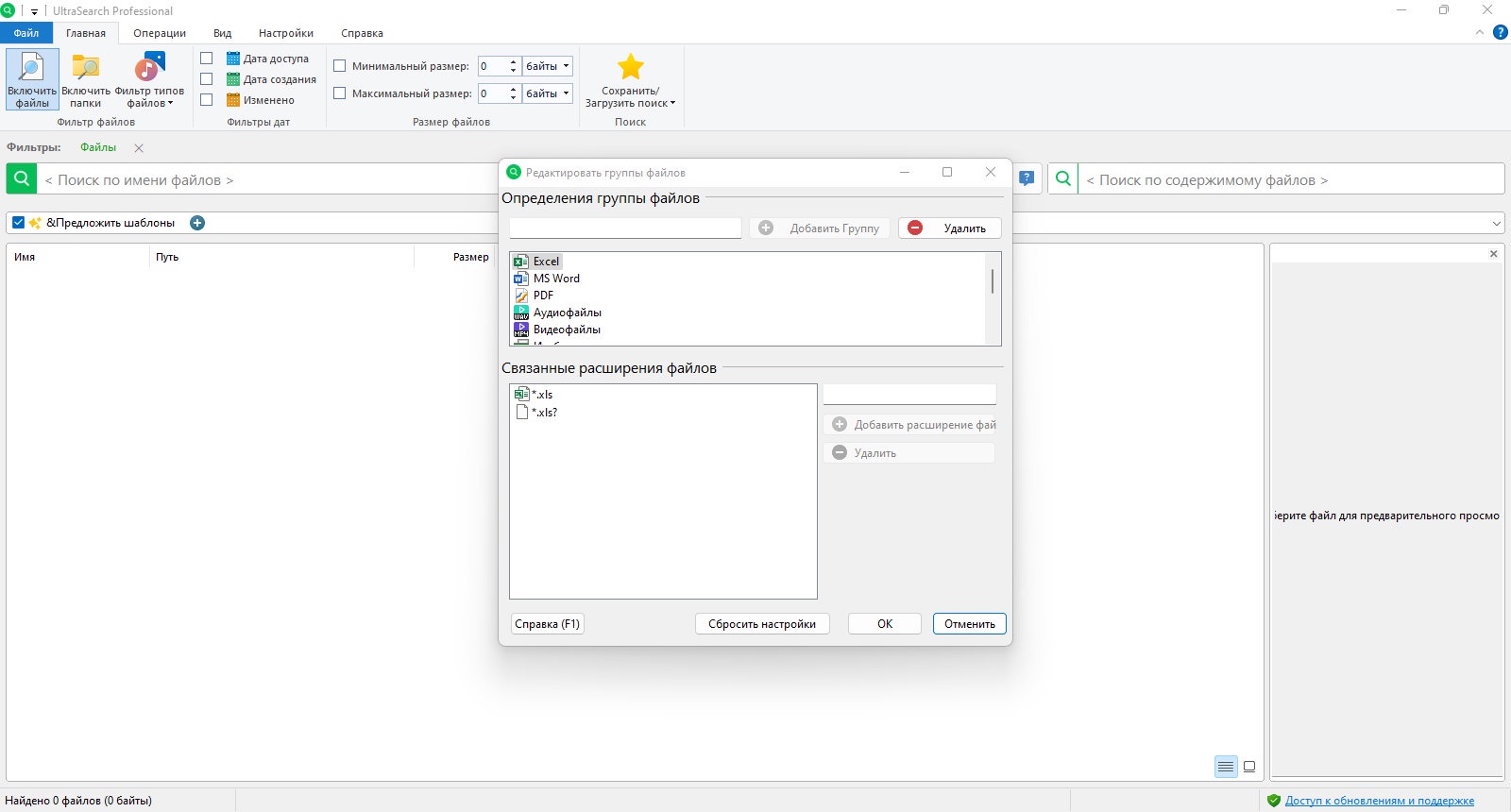Click the Удалить group button
Viewport: 1511px width, 812px height.
point(950,228)
